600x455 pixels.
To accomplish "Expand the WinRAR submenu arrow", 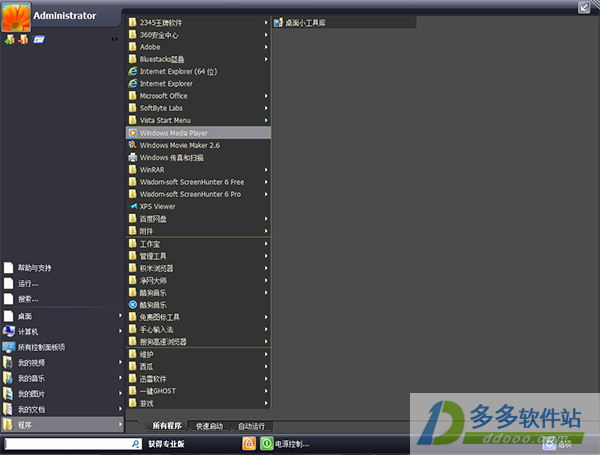I will 266,170.
